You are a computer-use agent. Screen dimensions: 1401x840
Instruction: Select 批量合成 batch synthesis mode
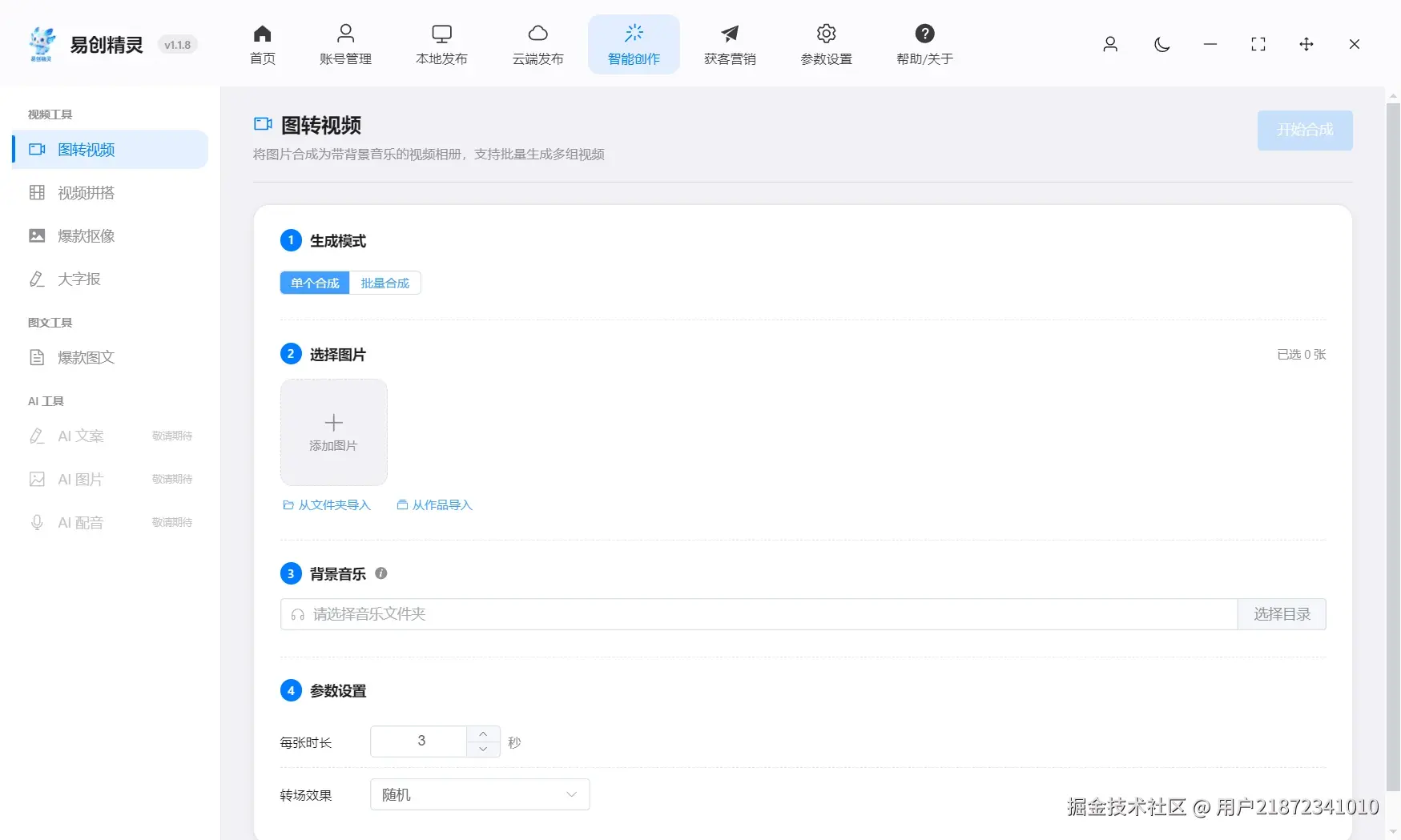point(385,283)
